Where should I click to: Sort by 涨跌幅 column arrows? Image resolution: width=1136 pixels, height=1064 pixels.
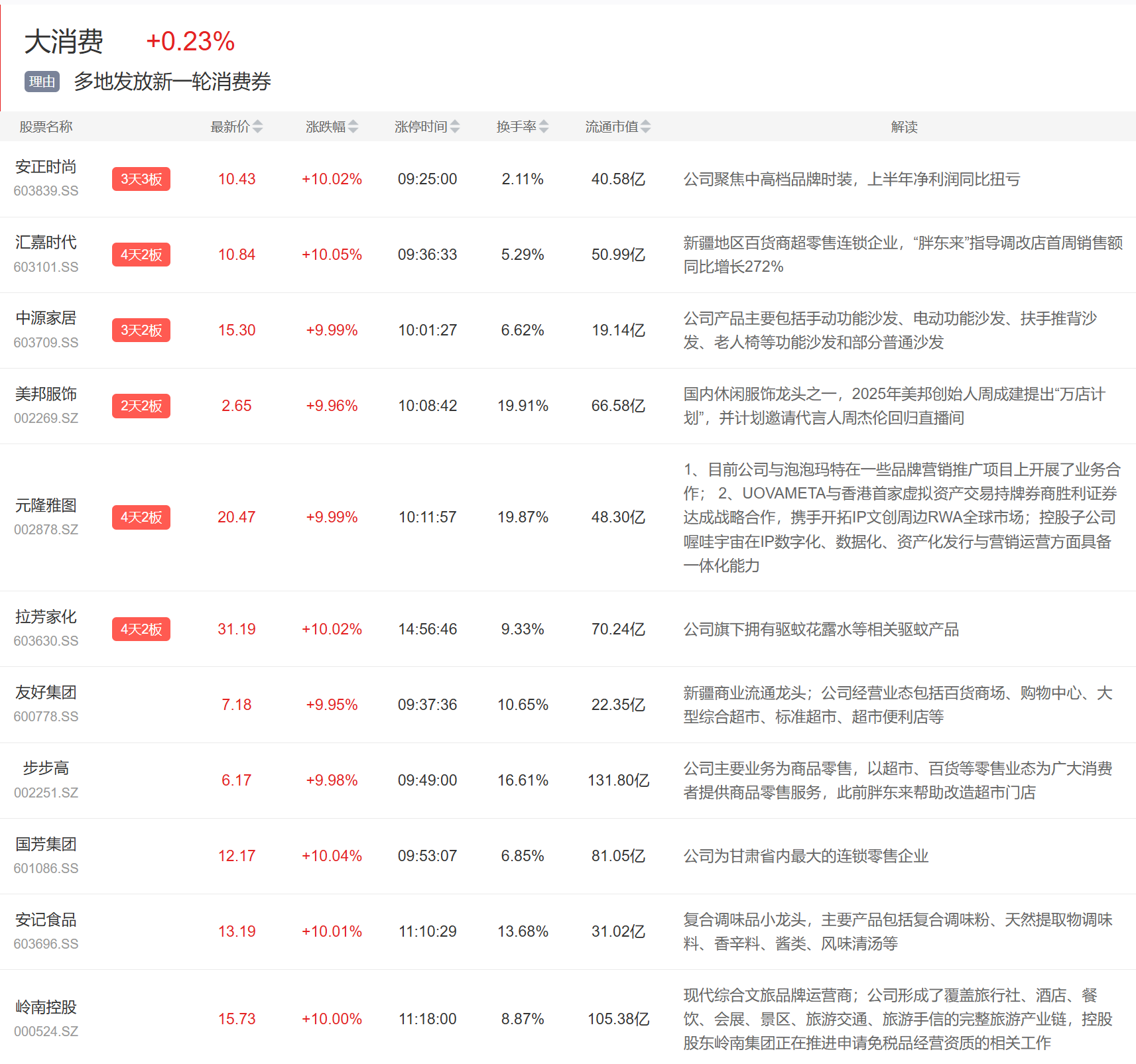(353, 127)
